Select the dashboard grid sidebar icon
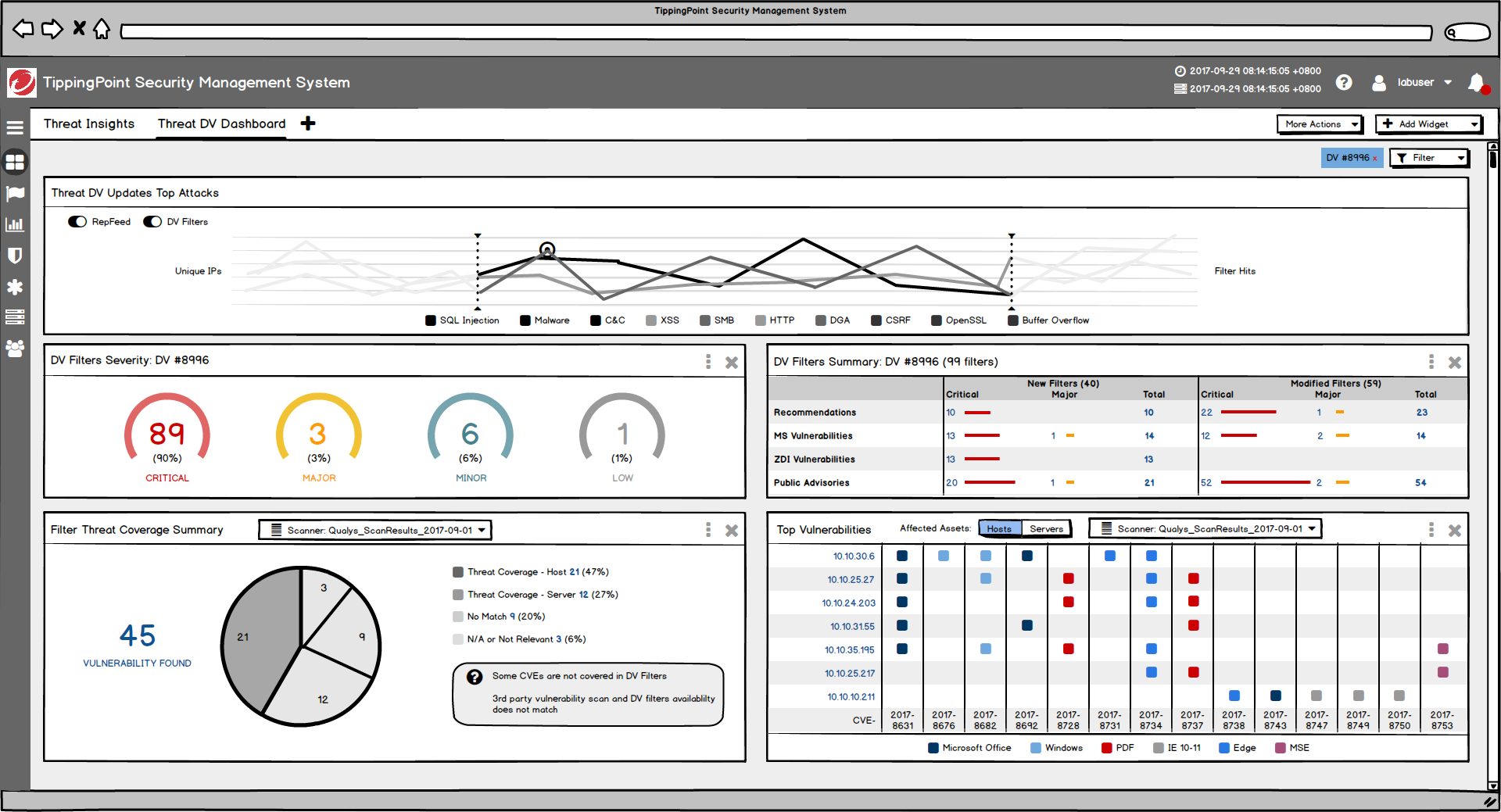1501x812 pixels. 15,162
